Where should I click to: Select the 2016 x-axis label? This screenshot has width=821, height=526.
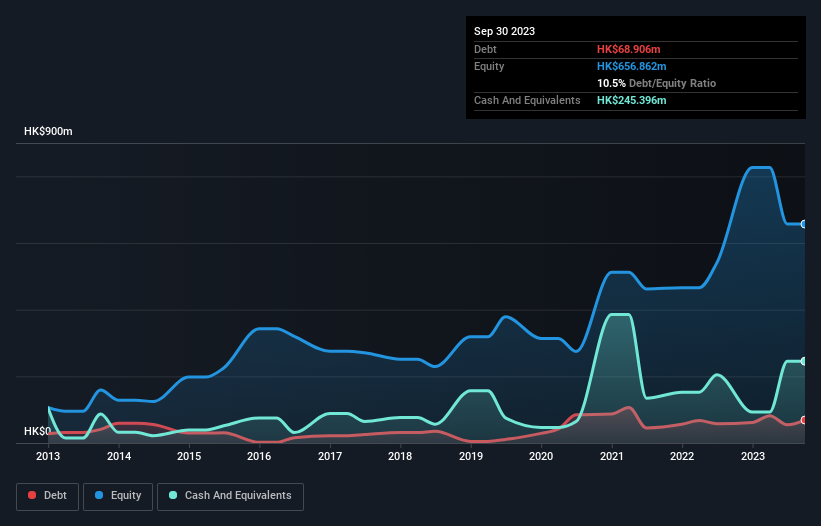click(259, 456)
